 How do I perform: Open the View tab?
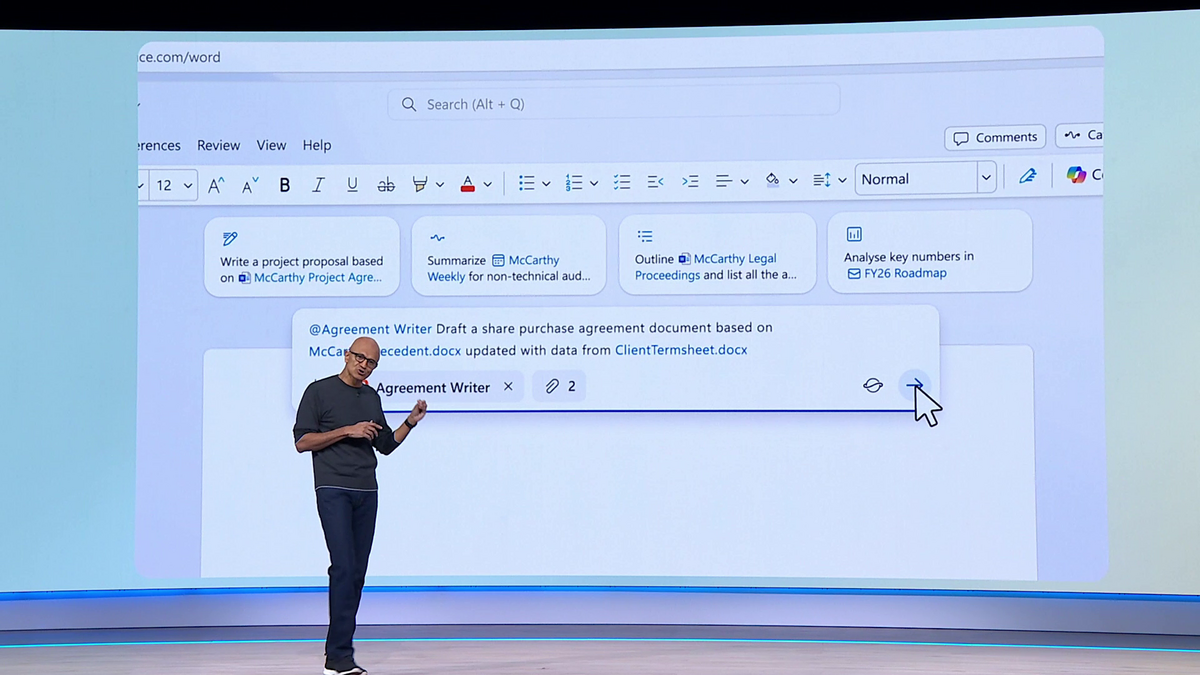click(271, 145)
